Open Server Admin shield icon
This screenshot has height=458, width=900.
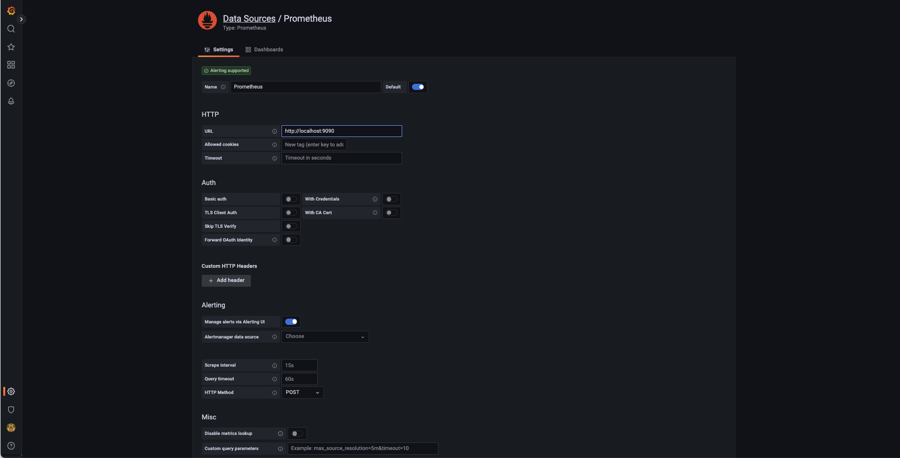(11, 410)
